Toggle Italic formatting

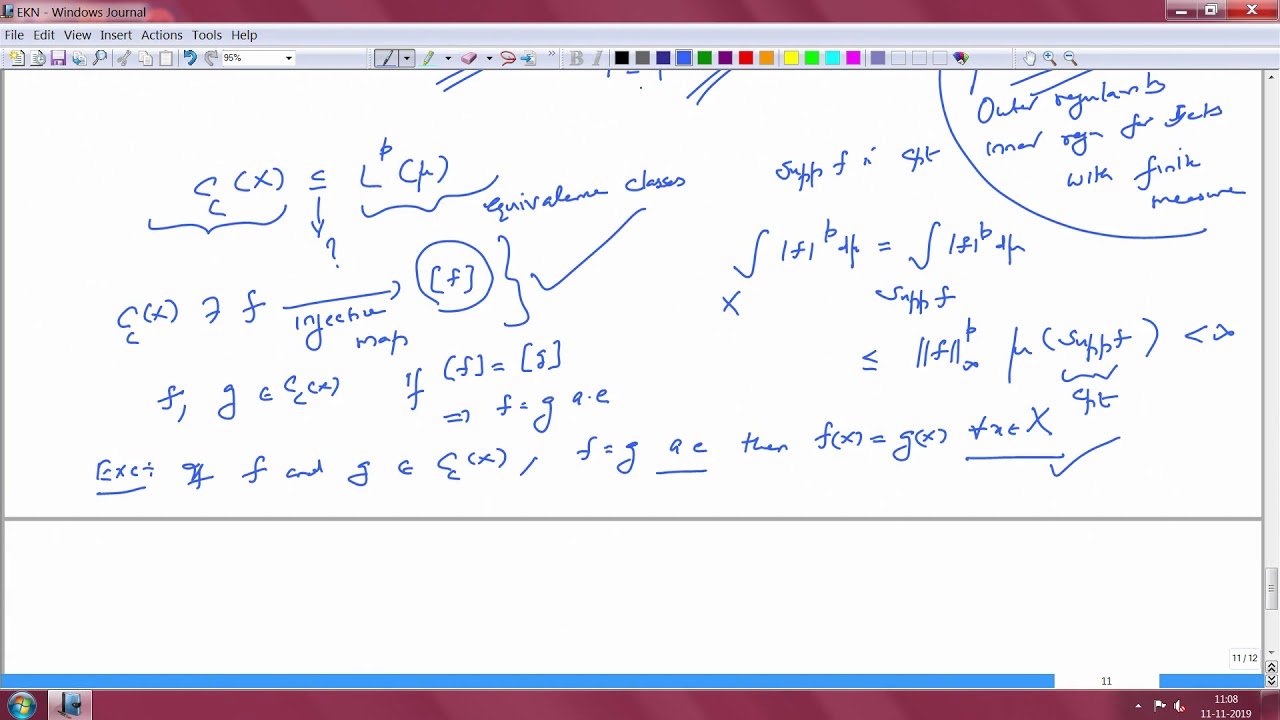click(597, 58)
